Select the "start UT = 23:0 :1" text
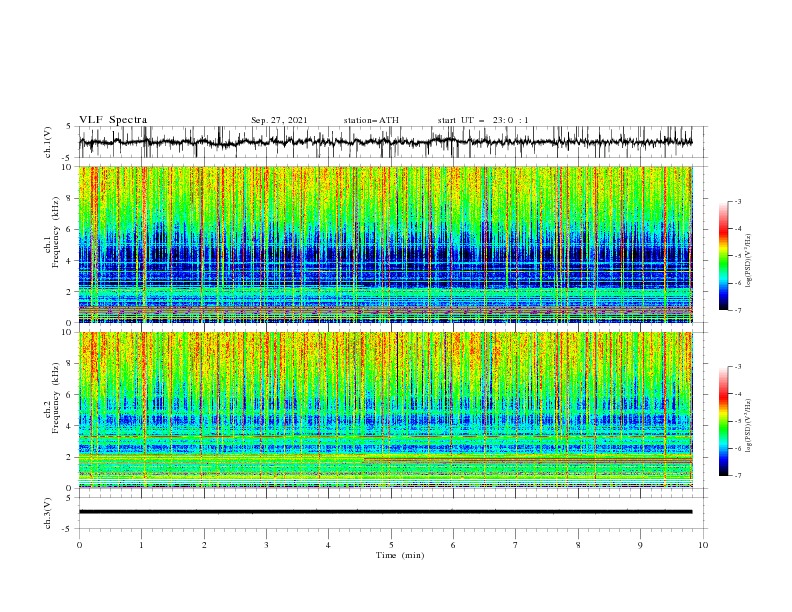792x612 pixels. (483, 120)
